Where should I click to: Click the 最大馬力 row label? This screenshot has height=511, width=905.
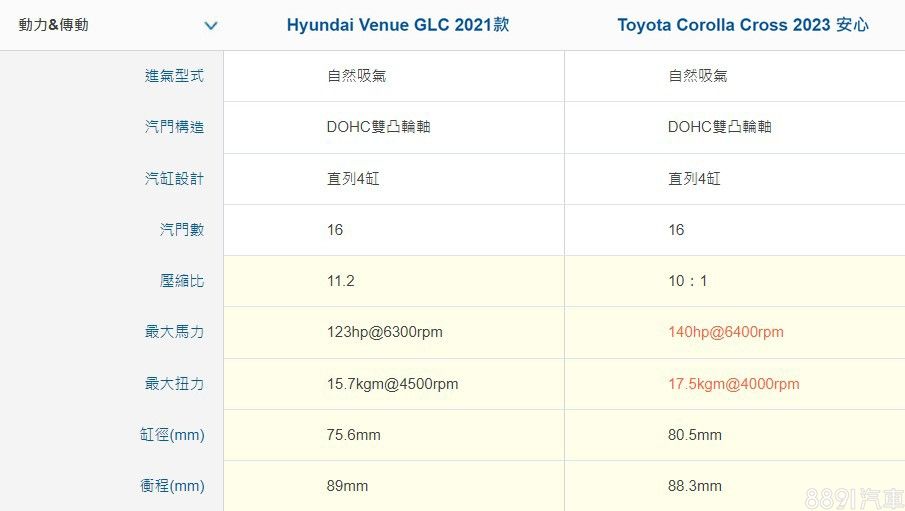click(x=174, y=332)
